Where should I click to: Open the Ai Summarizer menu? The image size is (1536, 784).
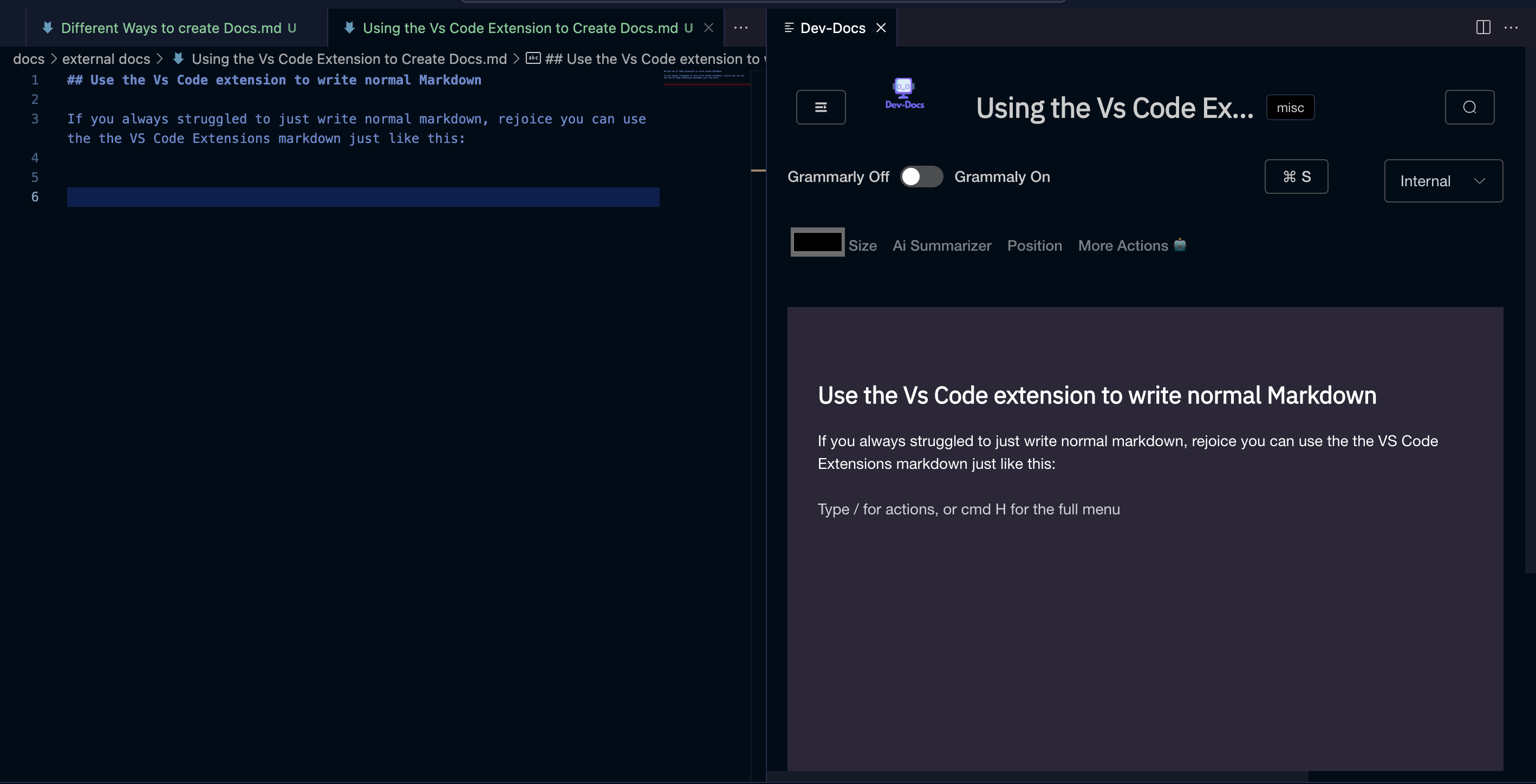[941, 246]
